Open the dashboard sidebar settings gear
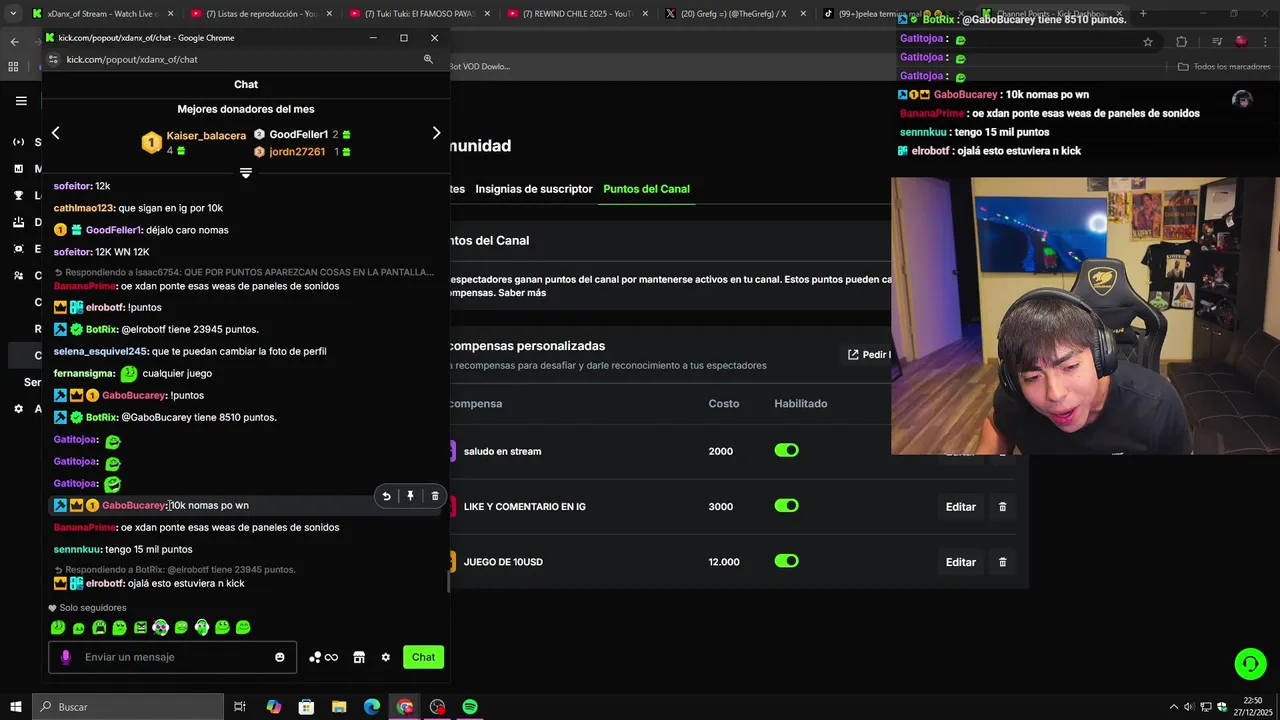The image size is (1280, 720). 19,409
